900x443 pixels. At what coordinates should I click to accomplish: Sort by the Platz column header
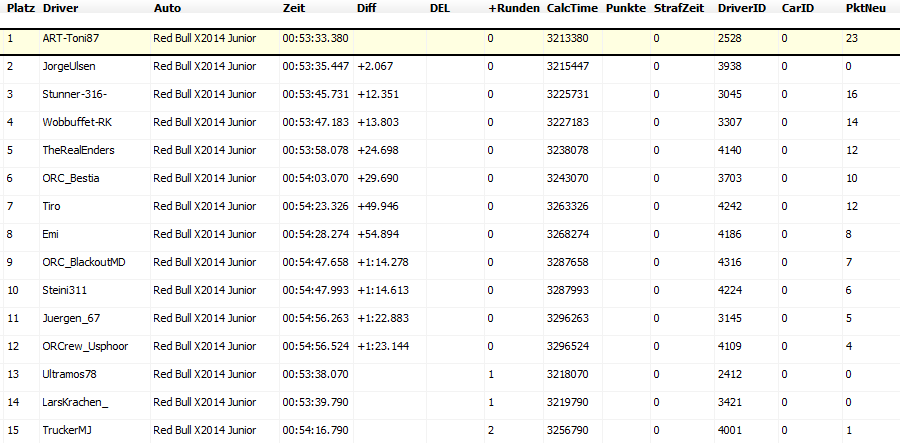pos(21,8)
